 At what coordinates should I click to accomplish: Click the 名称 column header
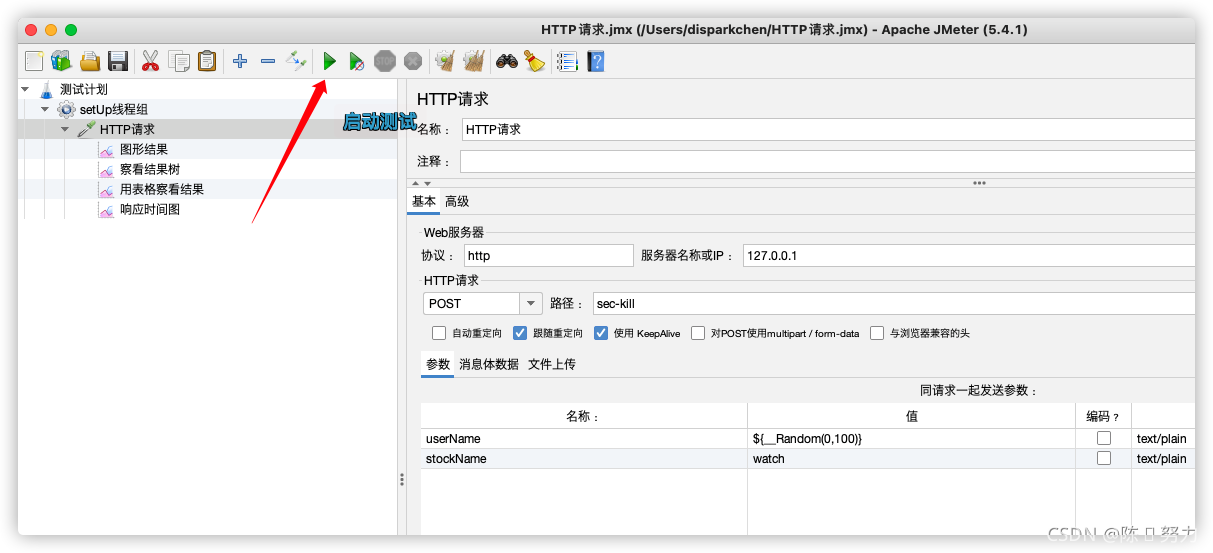(x=584, y=416)
